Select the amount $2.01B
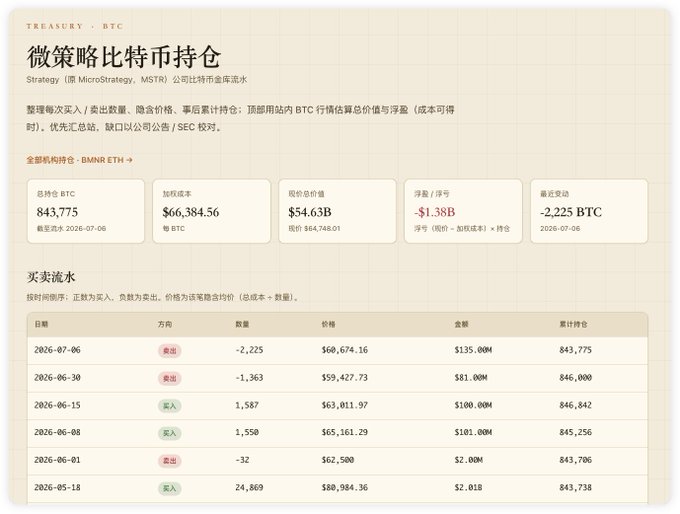This screenshot has height=514, width=680. click(468, 488)
